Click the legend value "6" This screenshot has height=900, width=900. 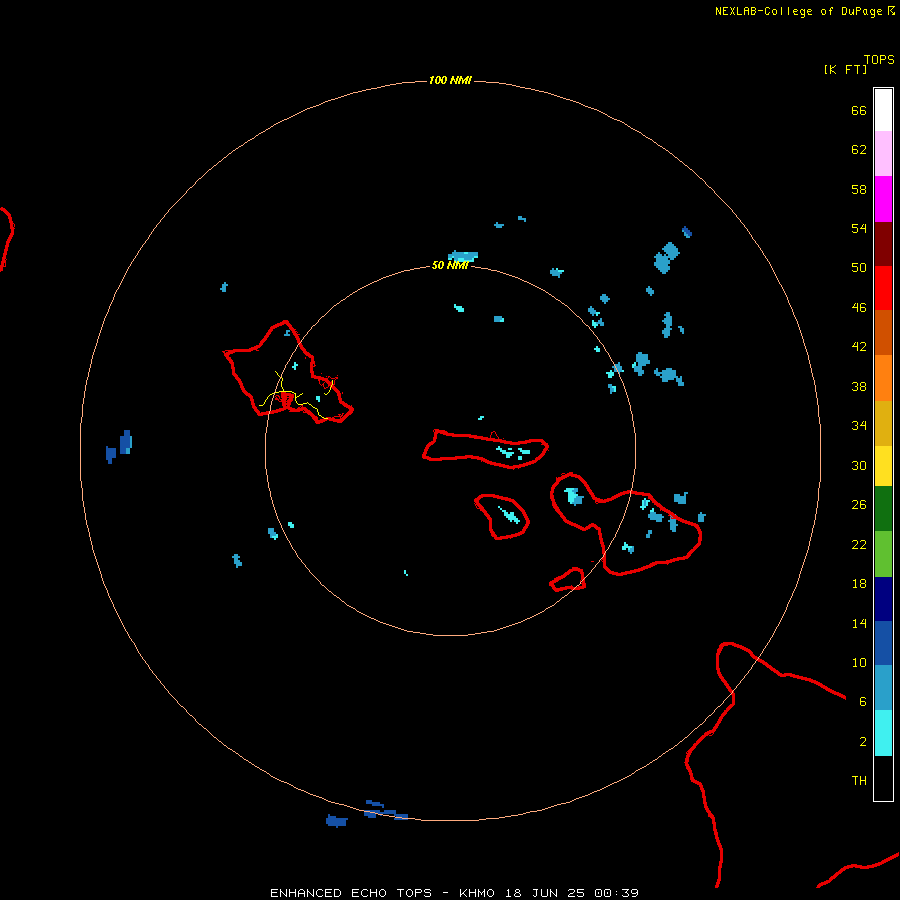tap(862, 701)
